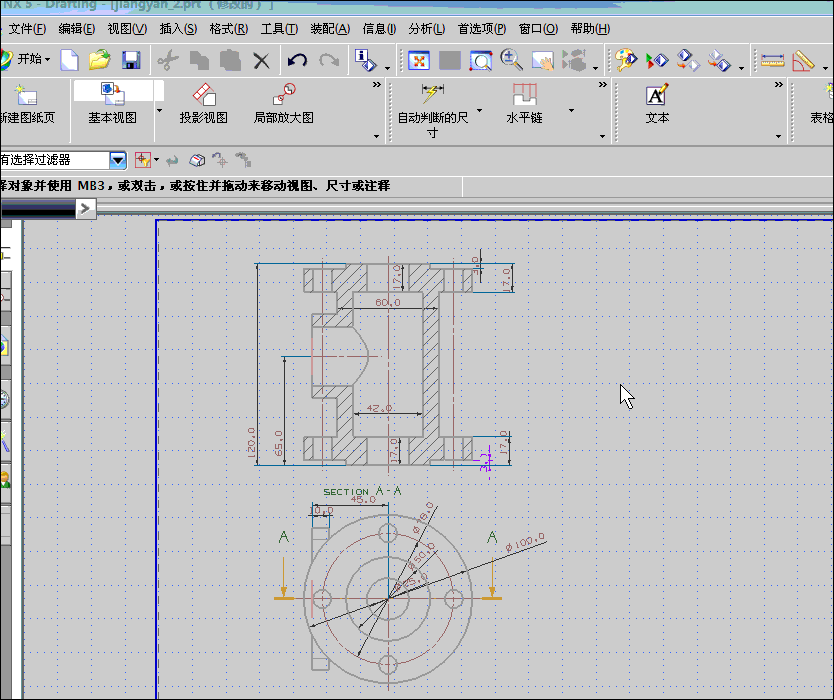
Task: Click the SECTION A-A view label
Action: coord(362,491)
